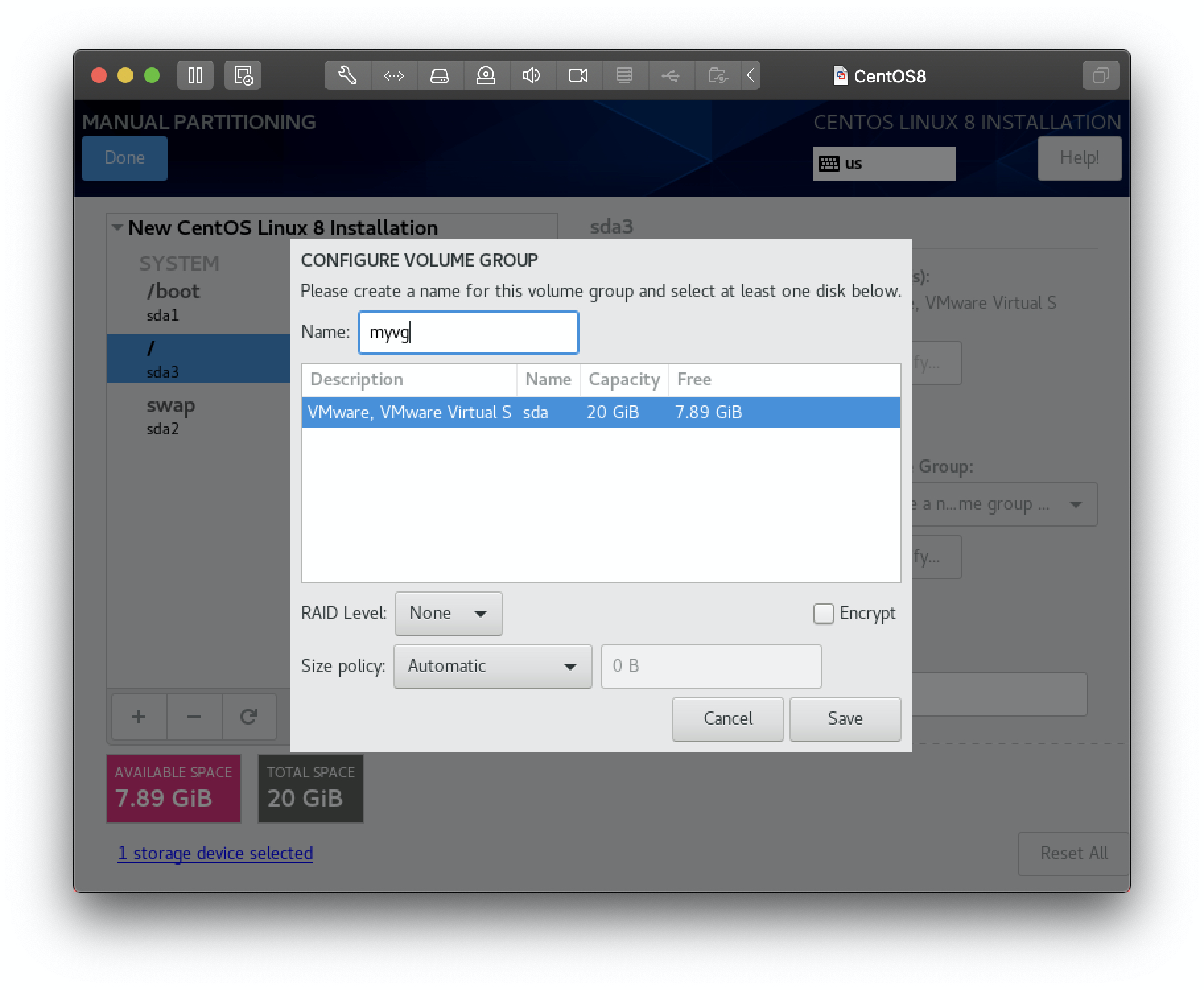
Task: Remove the mount point with the minus button
Action: 194,716
